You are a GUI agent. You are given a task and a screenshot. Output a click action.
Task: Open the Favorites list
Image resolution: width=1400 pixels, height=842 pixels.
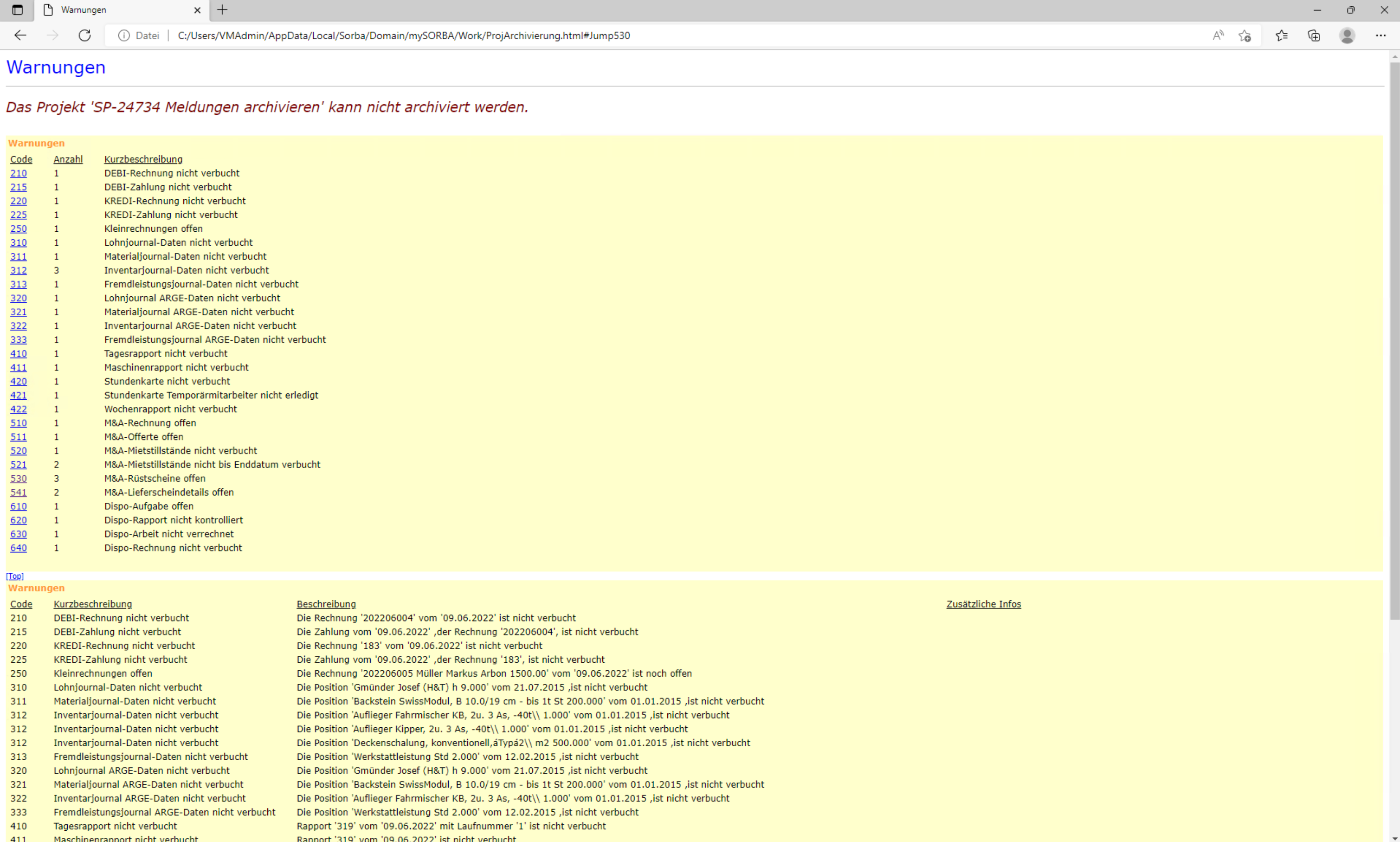point(1282,35)
